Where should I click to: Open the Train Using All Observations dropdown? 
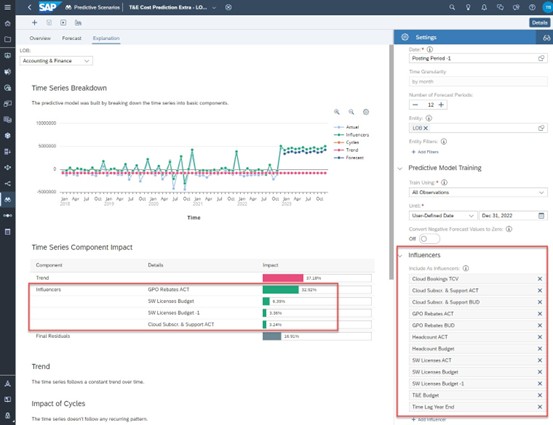(478, 192)
